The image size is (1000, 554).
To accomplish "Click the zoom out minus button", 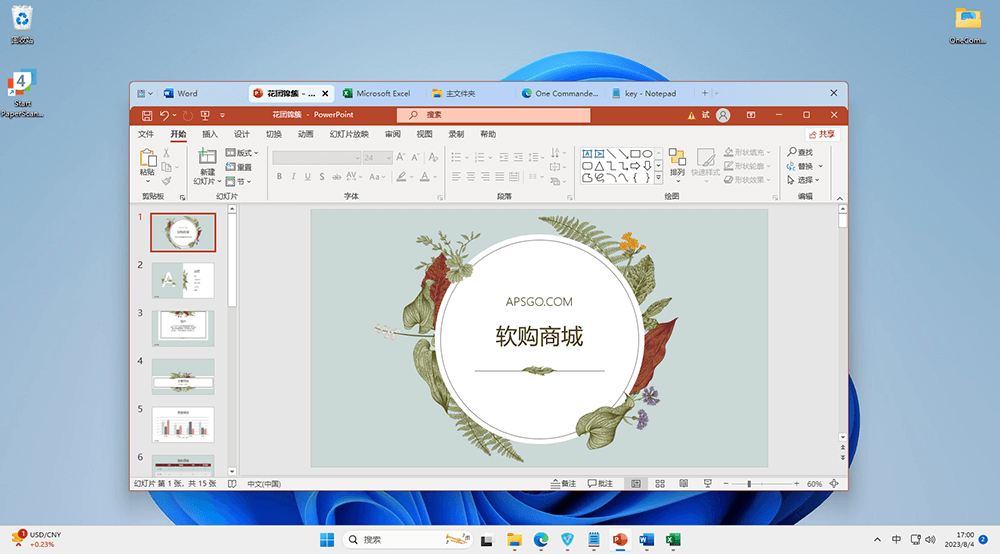I will [x=726, y=484].
